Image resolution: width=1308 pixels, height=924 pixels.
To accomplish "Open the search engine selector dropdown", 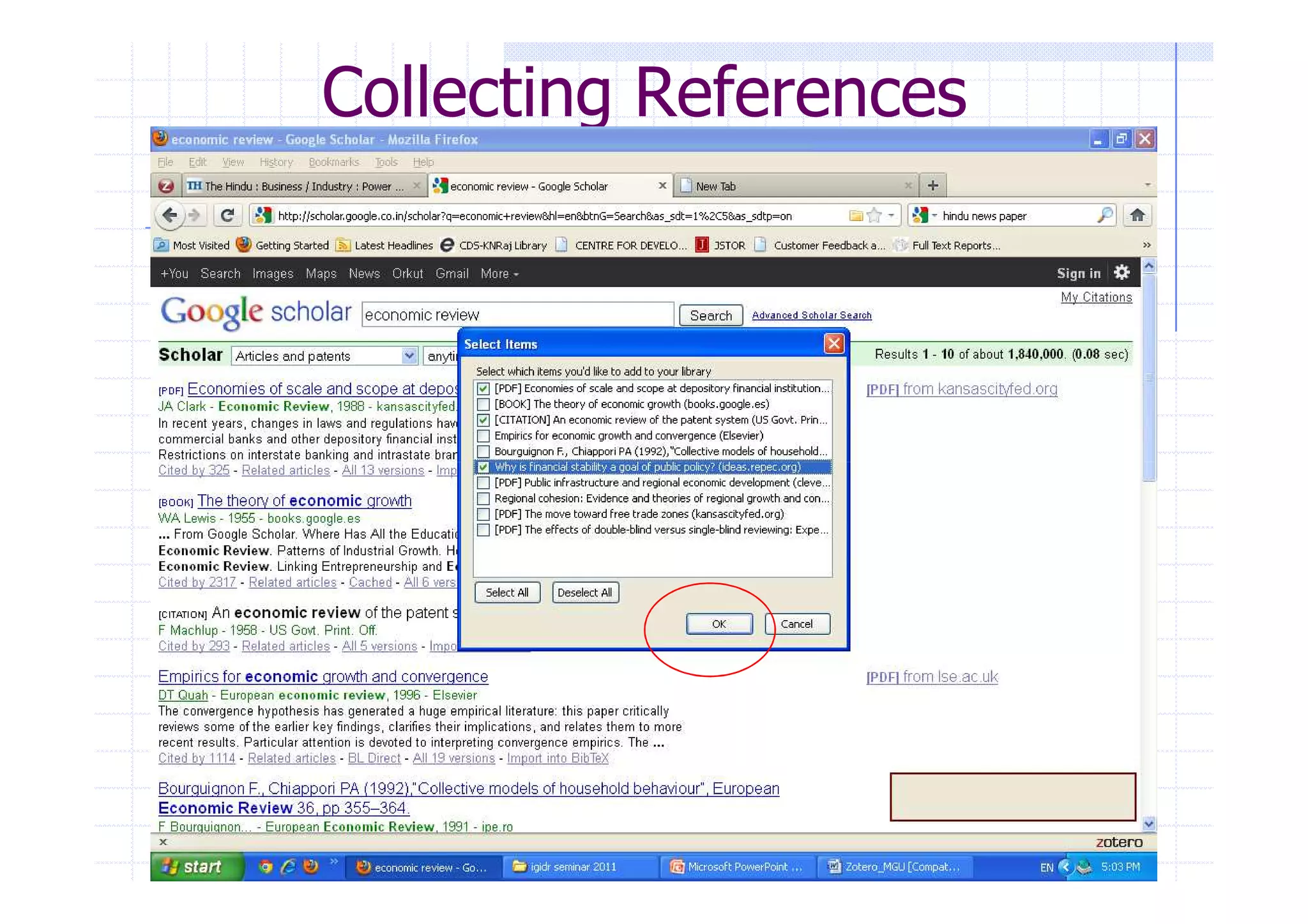I will [934, 216].
